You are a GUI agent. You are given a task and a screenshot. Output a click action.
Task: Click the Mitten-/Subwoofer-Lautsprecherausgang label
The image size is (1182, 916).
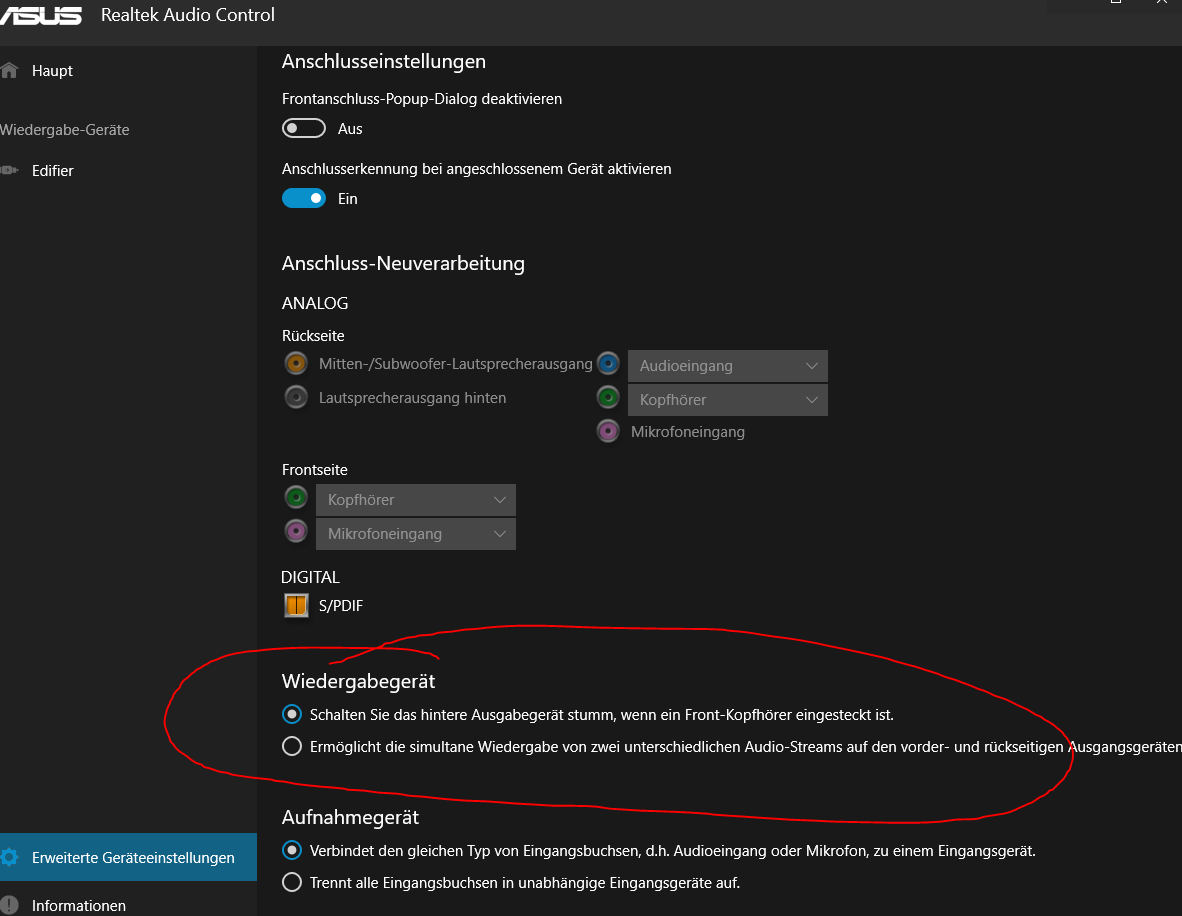coord(455,363)
